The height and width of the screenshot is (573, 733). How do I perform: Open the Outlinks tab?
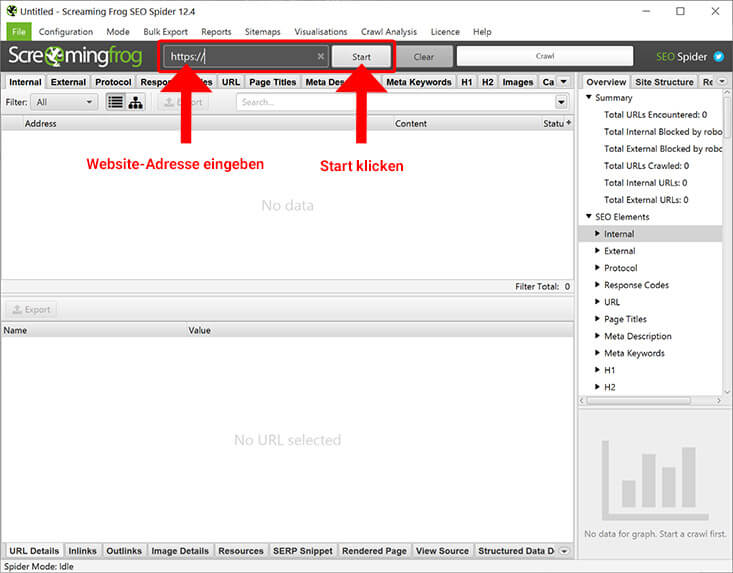click(124, 551)
